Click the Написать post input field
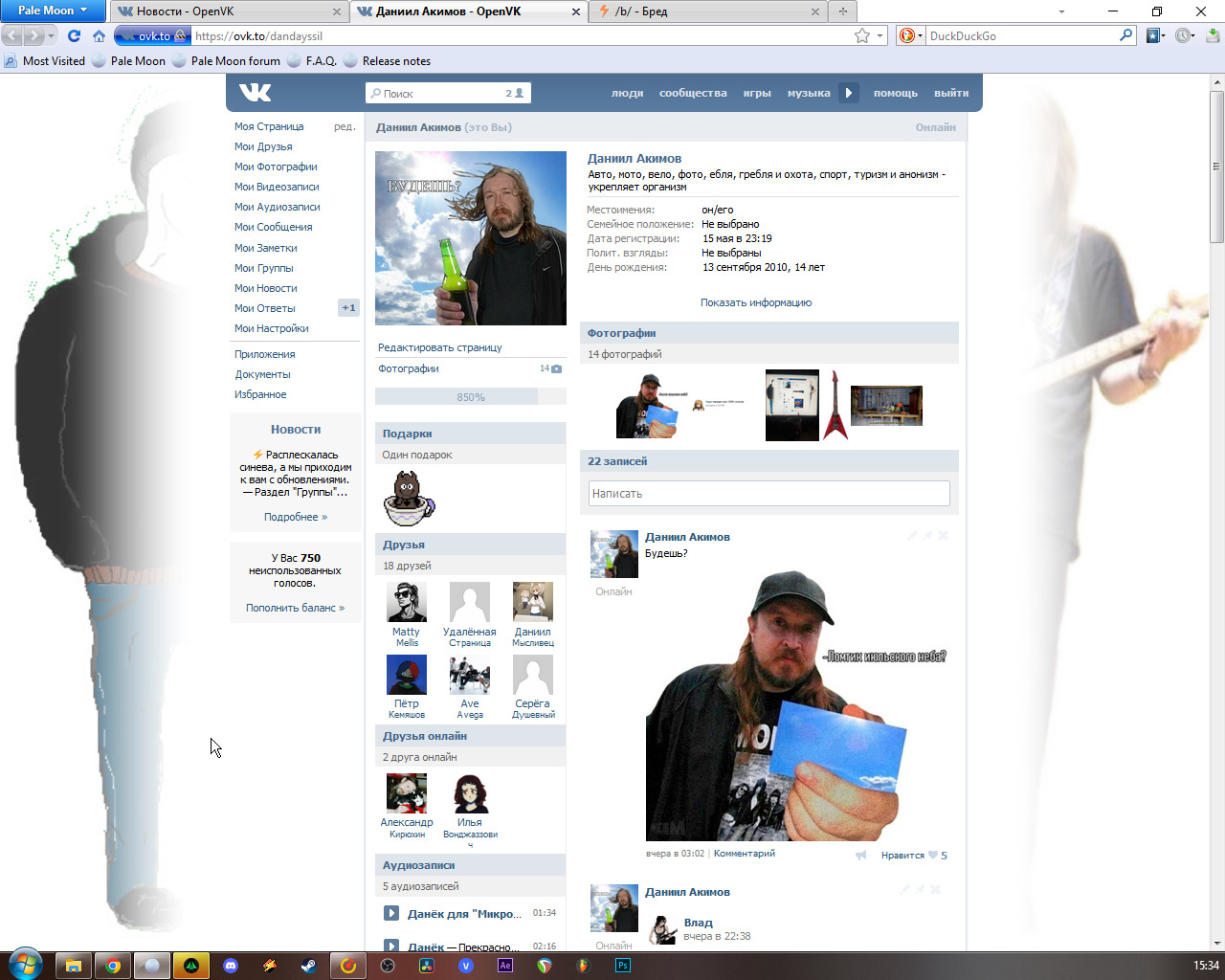 pyautogui.click(x=769, y=494)
